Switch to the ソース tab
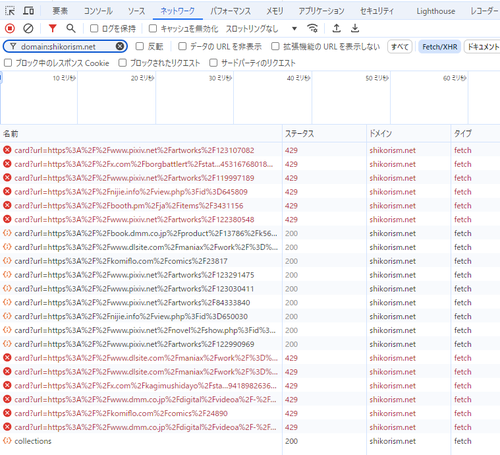Screen dimensions: 500x455 point(137,11)
